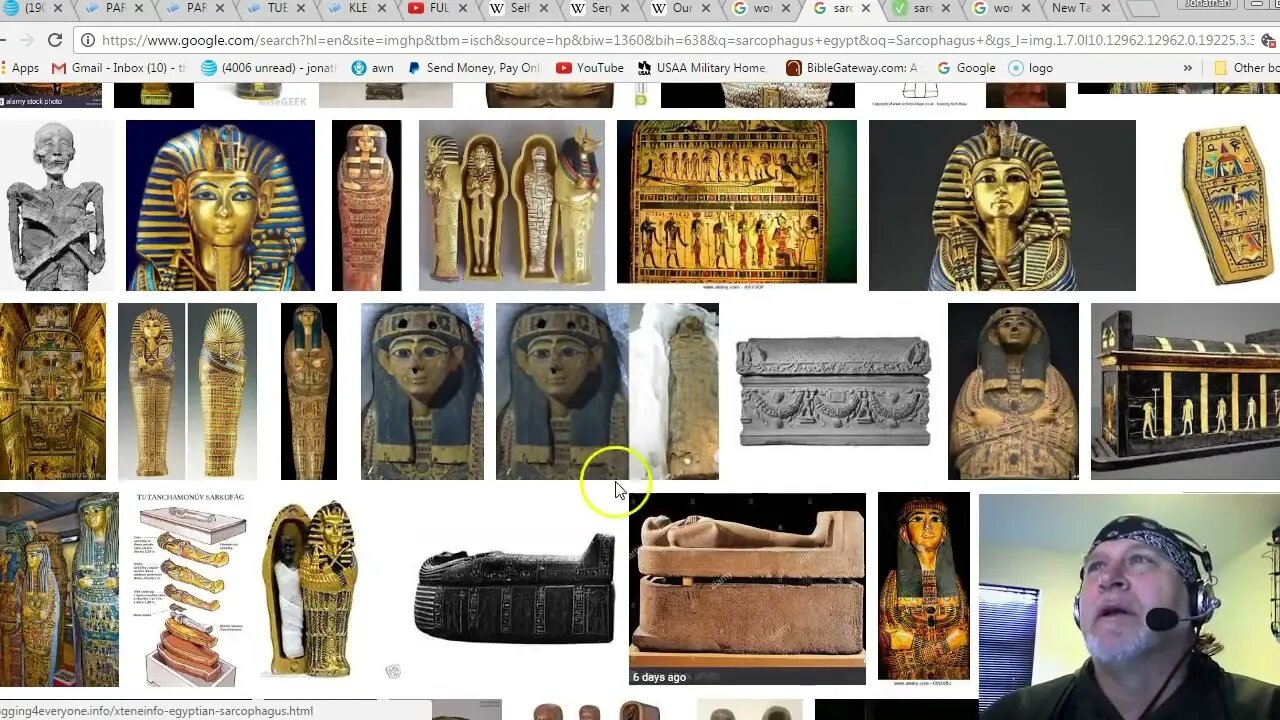Open the YouTube bookmark
The height and width of the screenshot is (720, 1280).
pyautogui.click(x=590, y=68)
